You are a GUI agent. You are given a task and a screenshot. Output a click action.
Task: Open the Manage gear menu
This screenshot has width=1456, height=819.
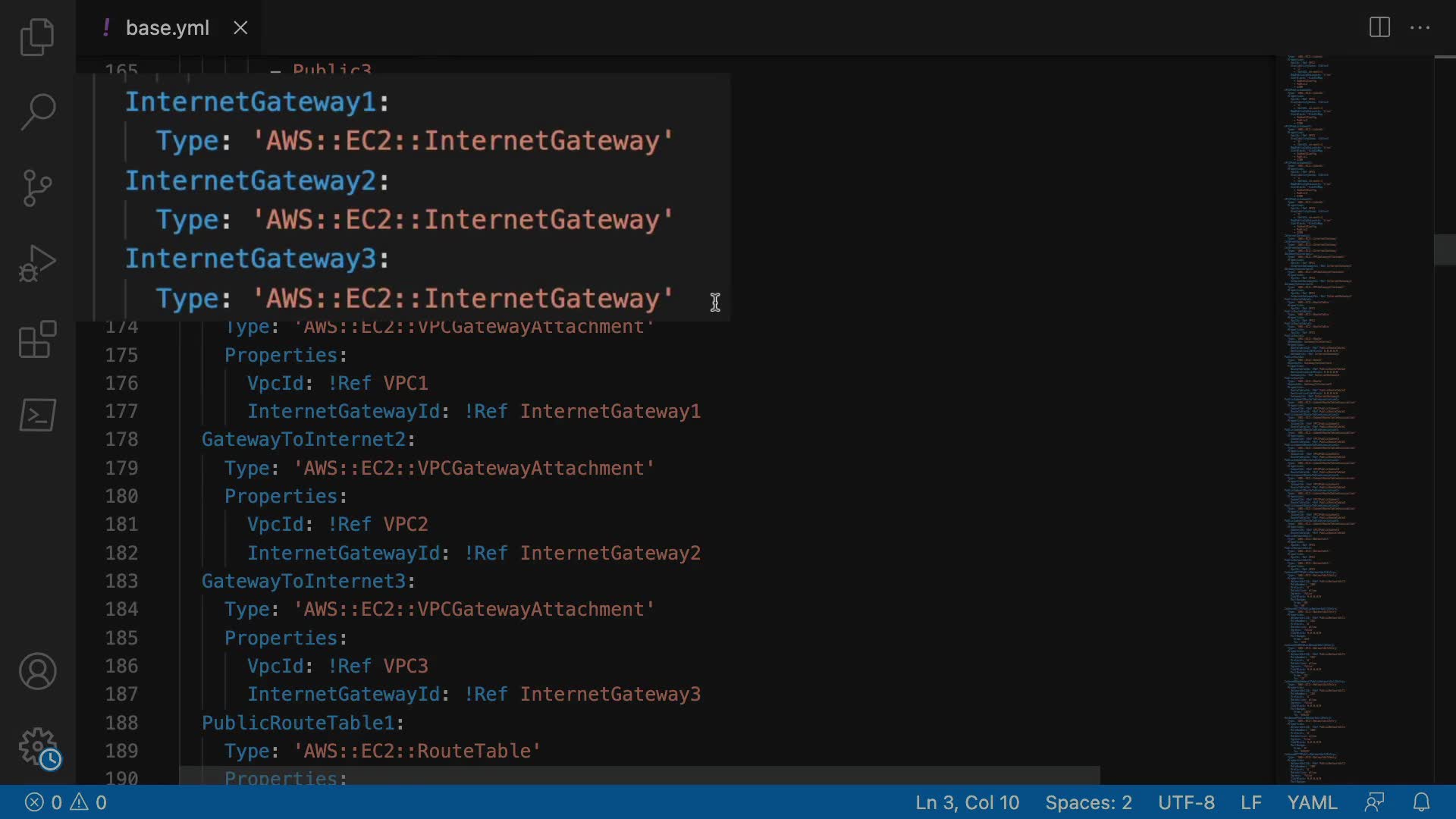pos(37,747)
